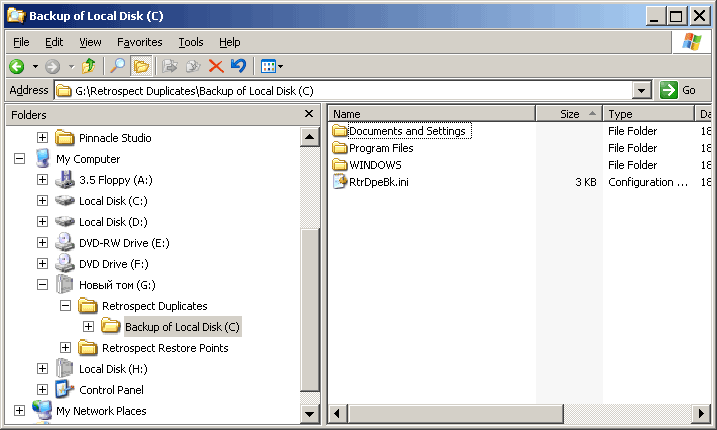Close the Folders pane
Image resolution: width=717 pixels, height=430 pixels.
(x=309, y=113)
